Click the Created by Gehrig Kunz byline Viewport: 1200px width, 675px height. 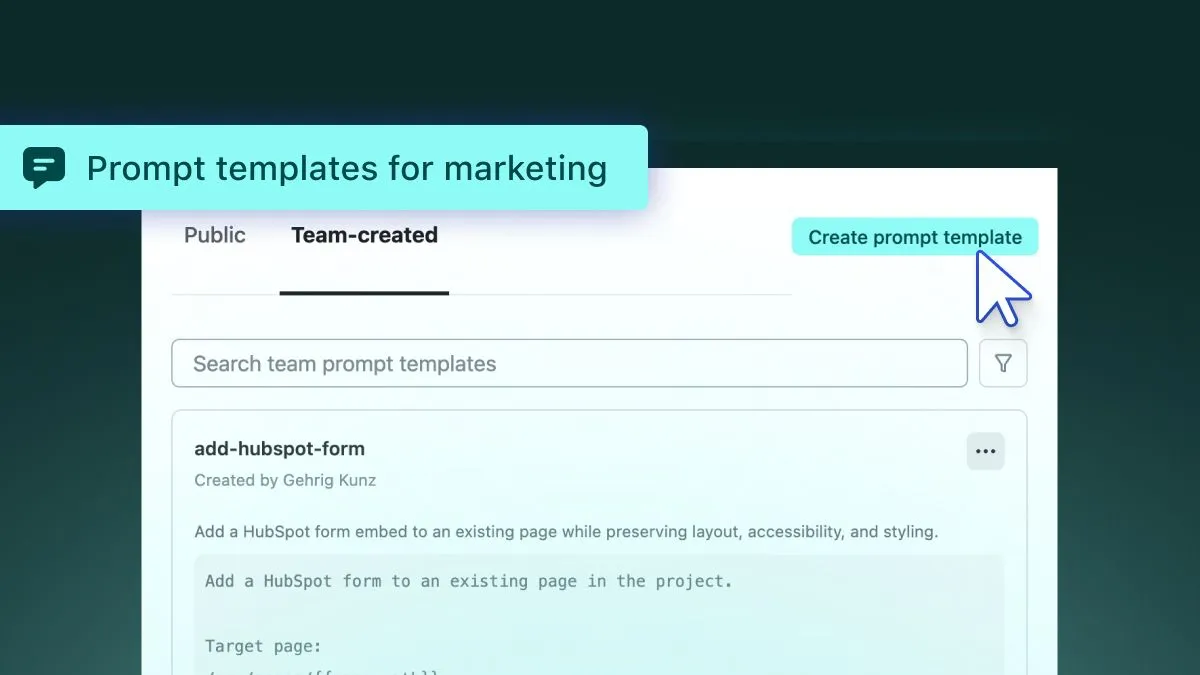[x=285, y=480]
